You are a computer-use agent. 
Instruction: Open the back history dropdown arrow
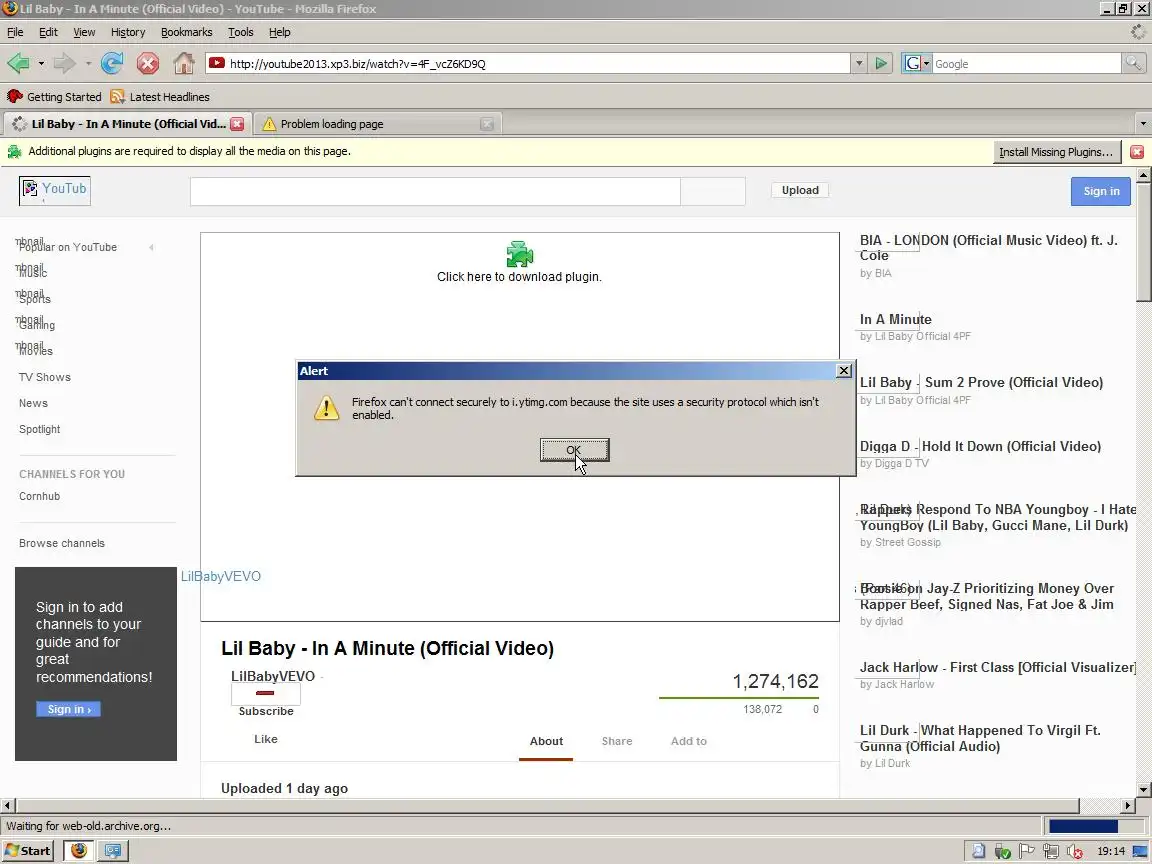41,64
